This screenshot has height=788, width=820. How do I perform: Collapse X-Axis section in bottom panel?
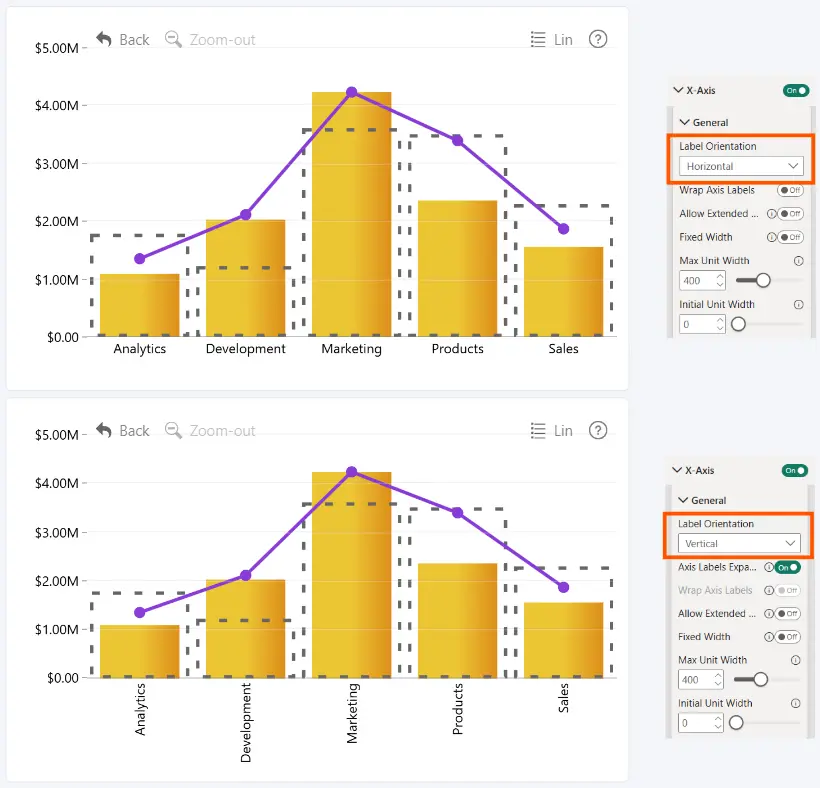pyautogui.click(x=677, y=470)
